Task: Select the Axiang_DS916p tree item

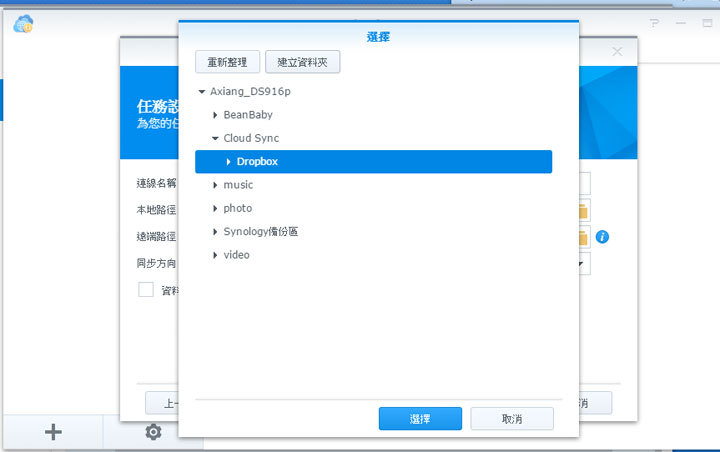Action: 250,91
